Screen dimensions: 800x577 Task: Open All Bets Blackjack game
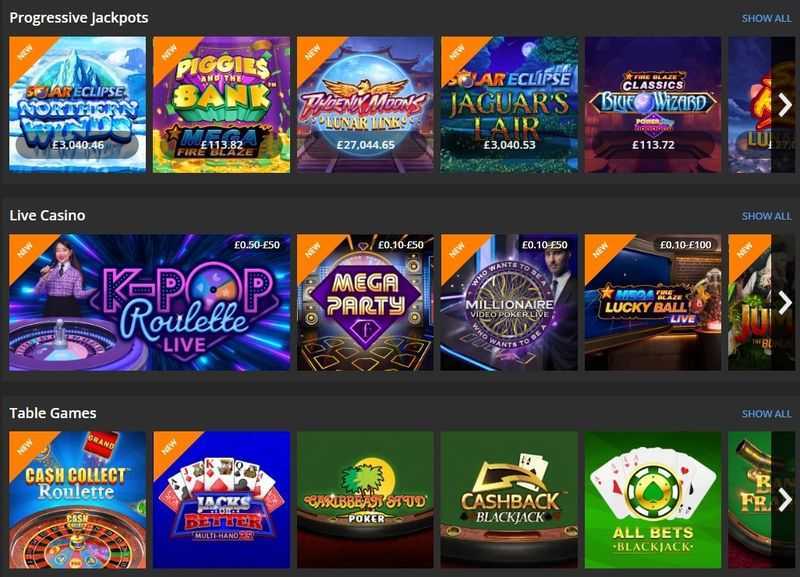pos(653,500)
